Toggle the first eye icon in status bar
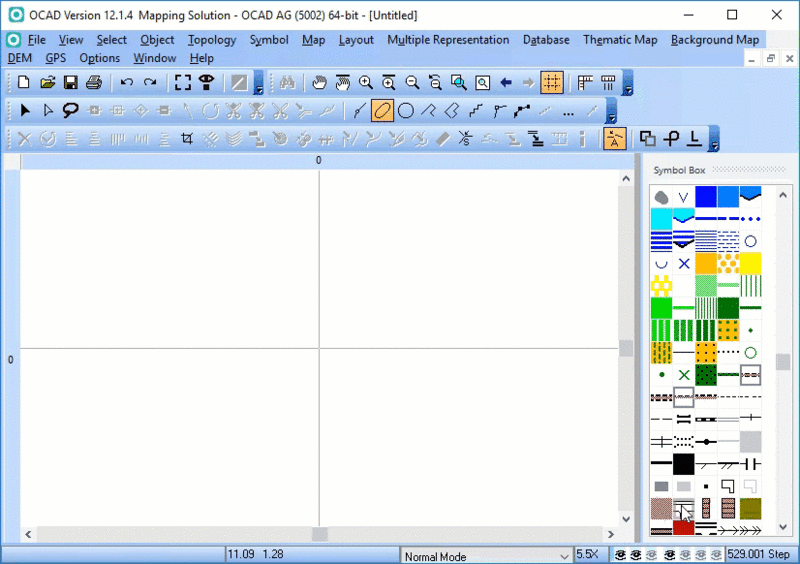This screenshot has height=564, width=800. (620, 555)
